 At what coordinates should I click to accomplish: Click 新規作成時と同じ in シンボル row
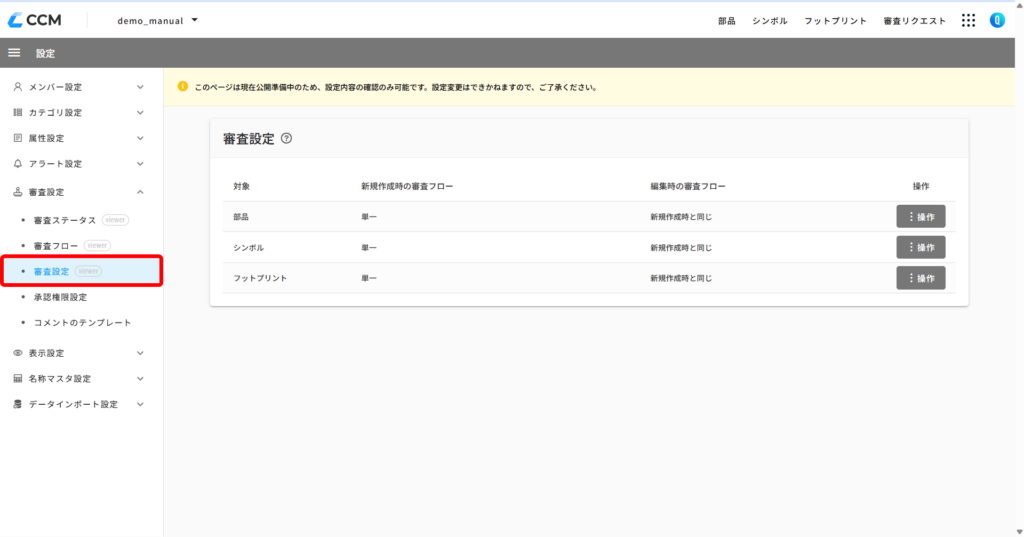pos(681,248)
